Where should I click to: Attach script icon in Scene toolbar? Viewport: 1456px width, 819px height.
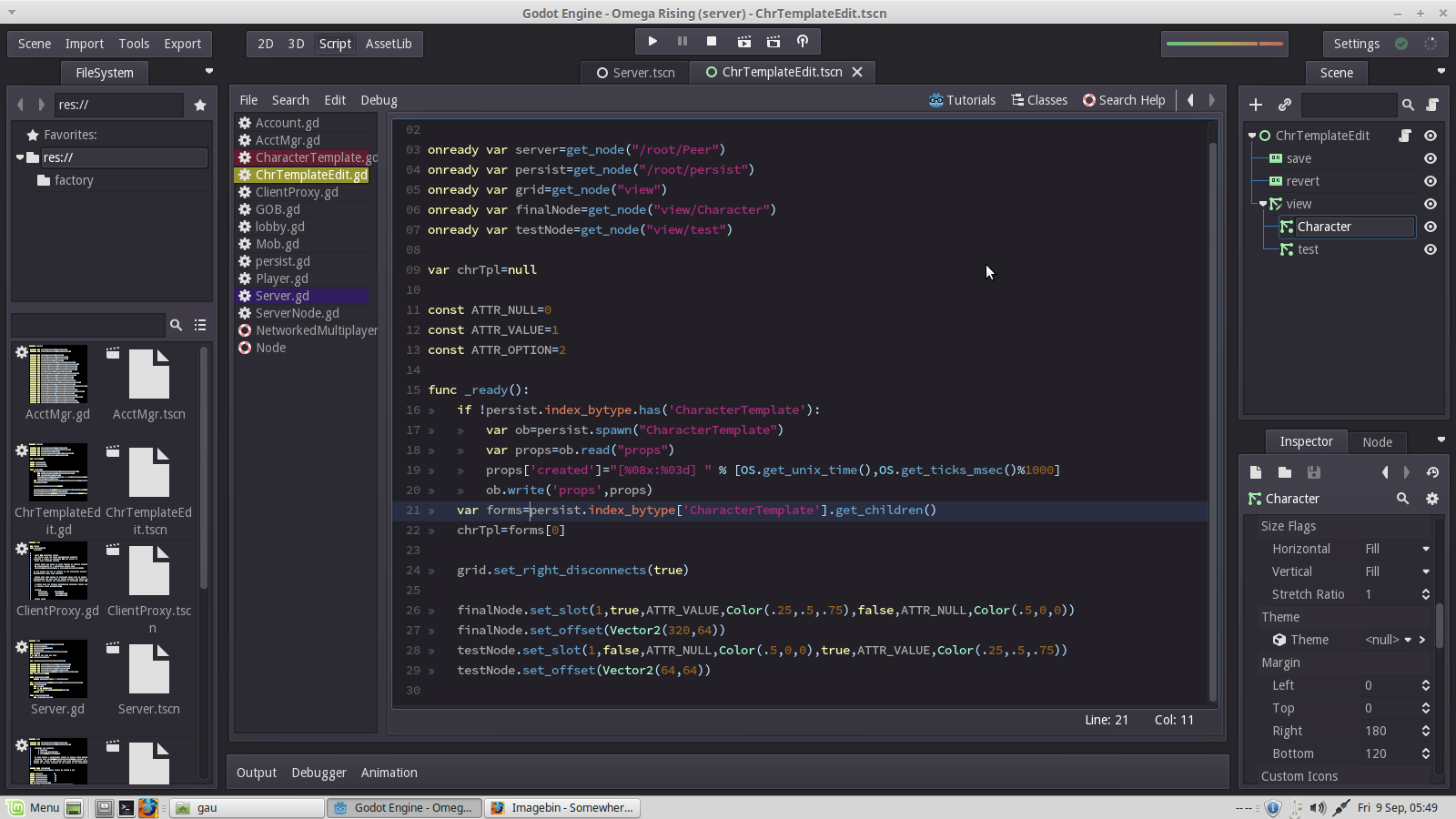point(1432,105)
